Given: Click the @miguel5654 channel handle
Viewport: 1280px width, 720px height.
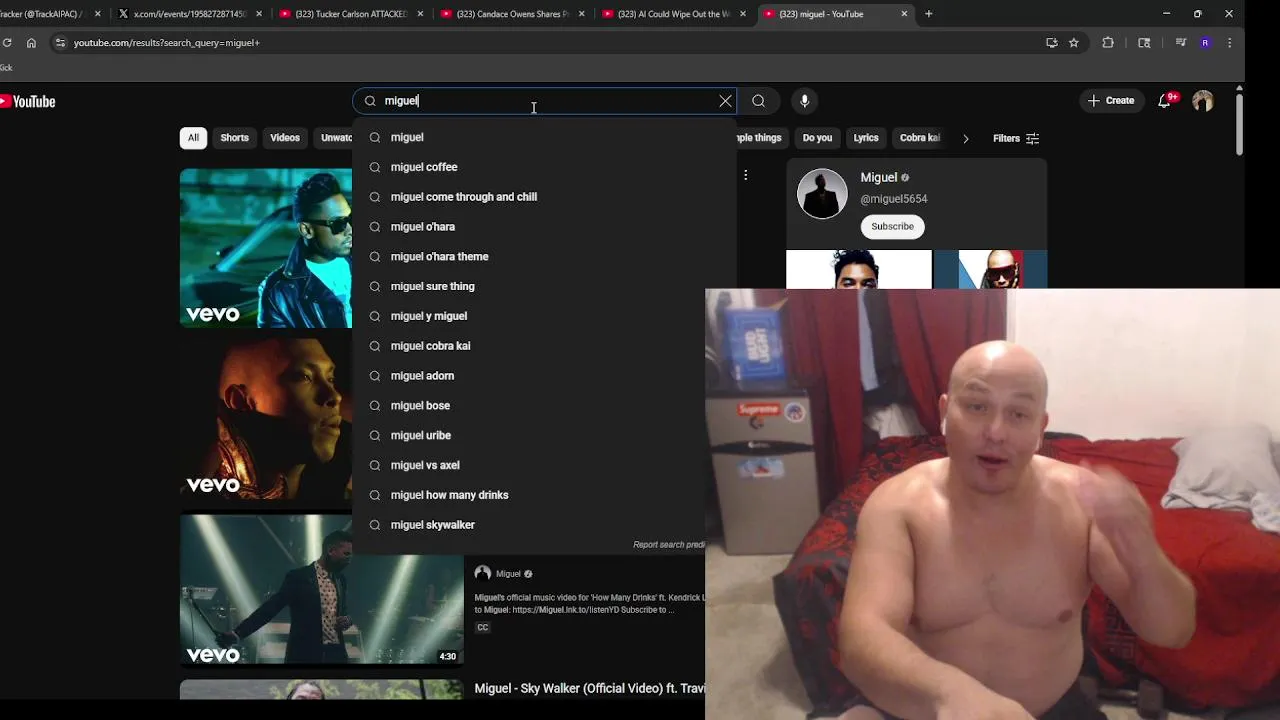Looking at the screenshot, I should click(893, 199).
